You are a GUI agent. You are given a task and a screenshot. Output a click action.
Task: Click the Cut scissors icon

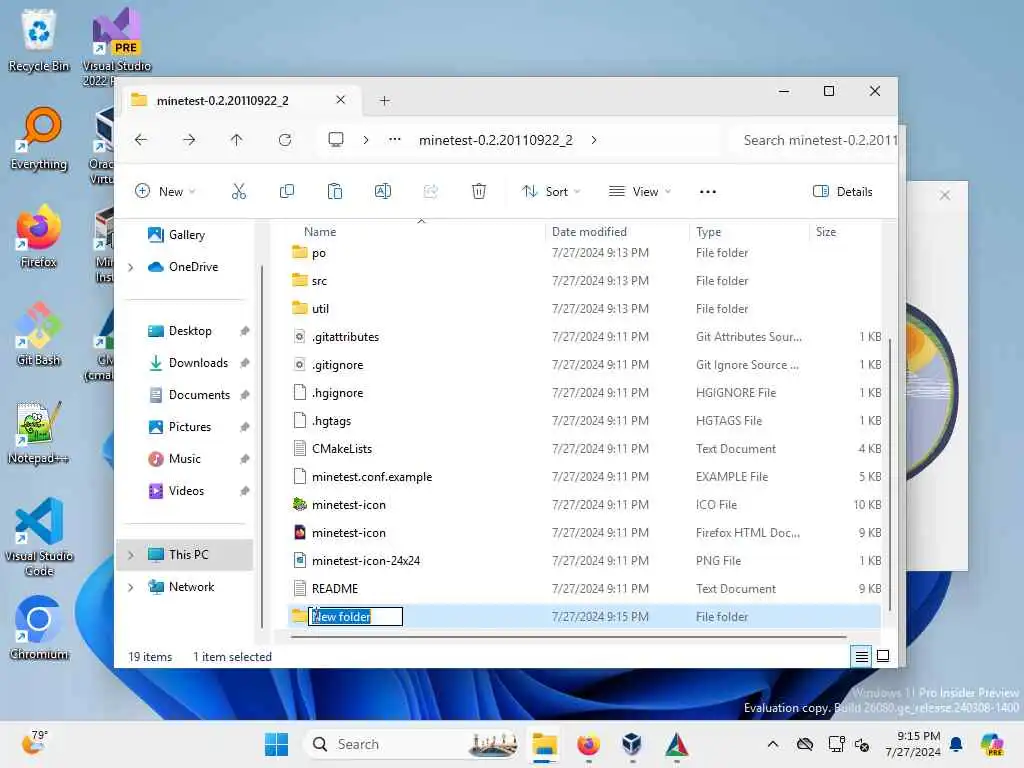click(x=239, y=191)
